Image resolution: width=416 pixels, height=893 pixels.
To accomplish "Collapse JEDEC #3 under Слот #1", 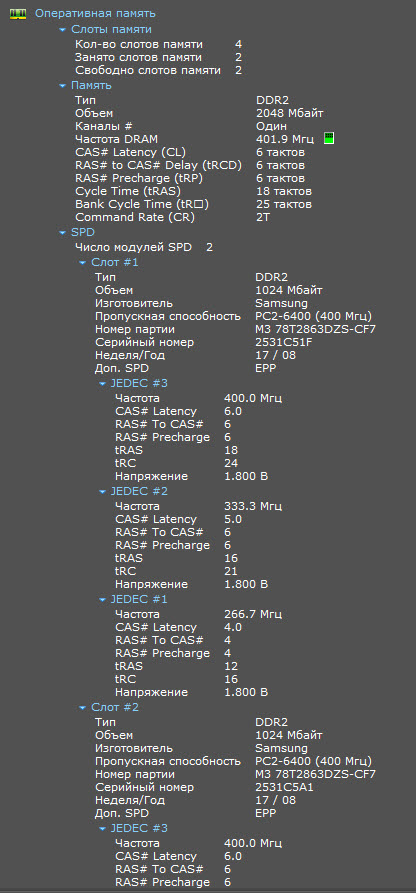I will [102, 384].
